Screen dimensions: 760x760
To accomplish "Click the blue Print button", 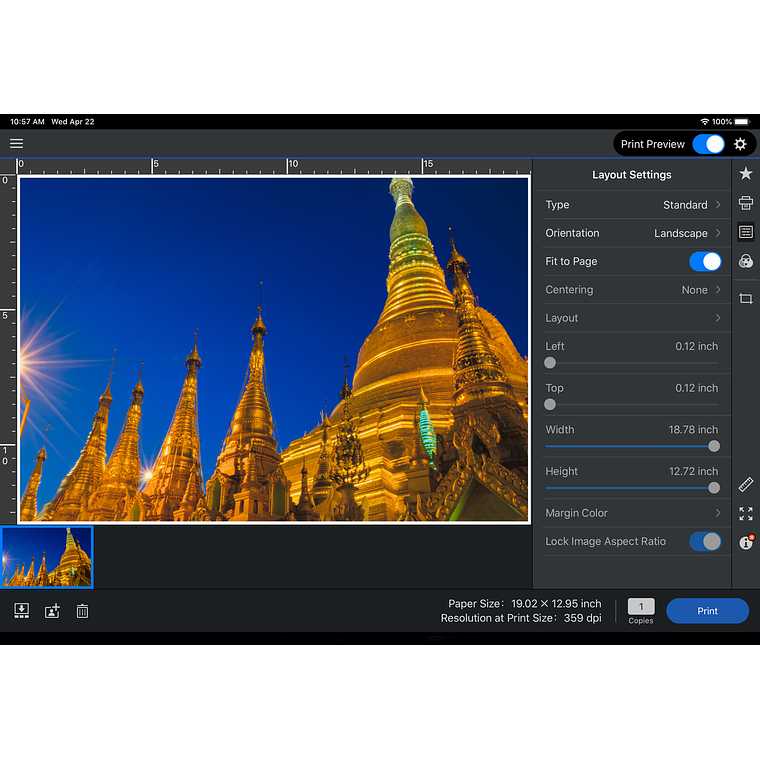I will tap(707, 611).
